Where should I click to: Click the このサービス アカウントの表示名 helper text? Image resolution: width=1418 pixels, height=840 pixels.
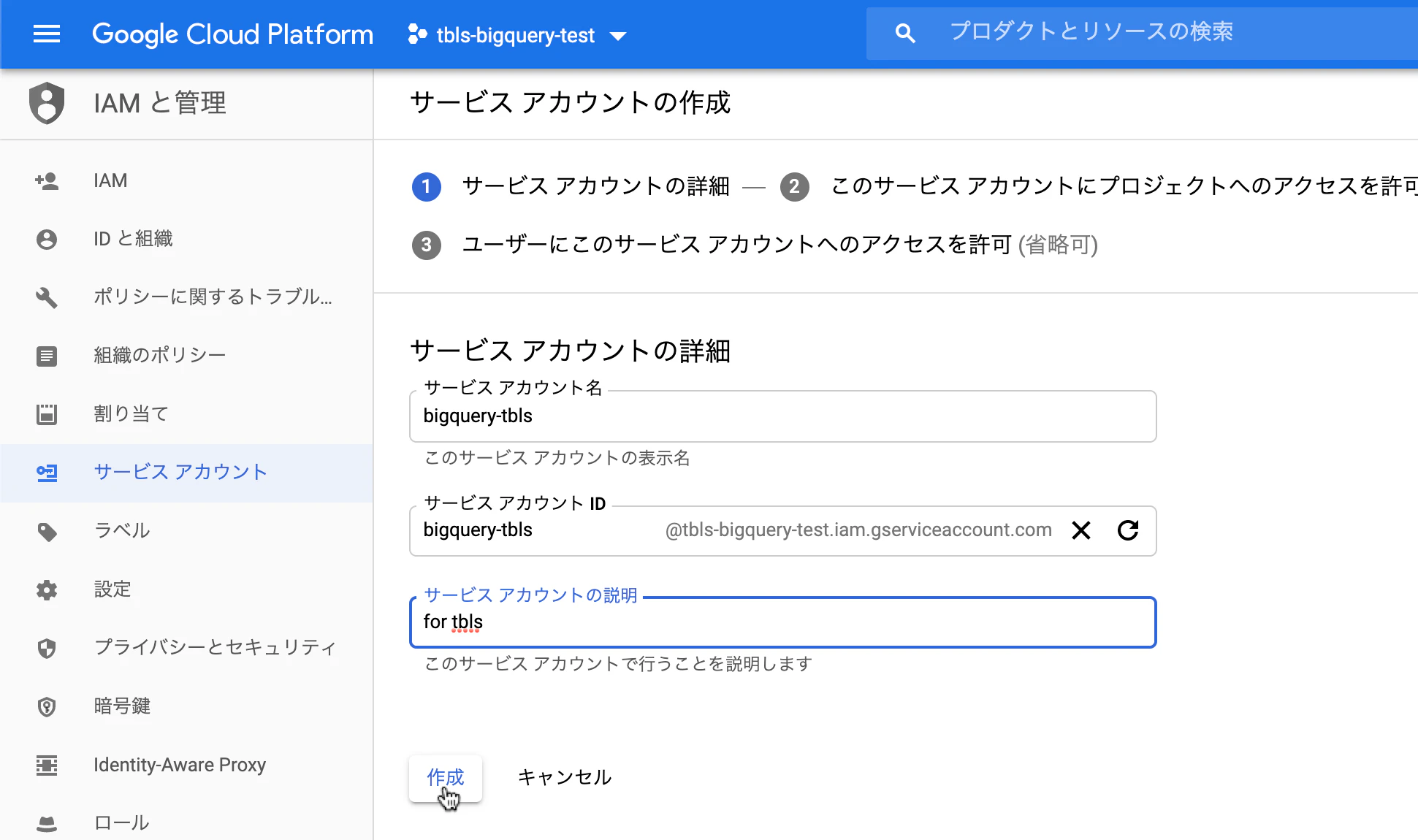(557, 458)
